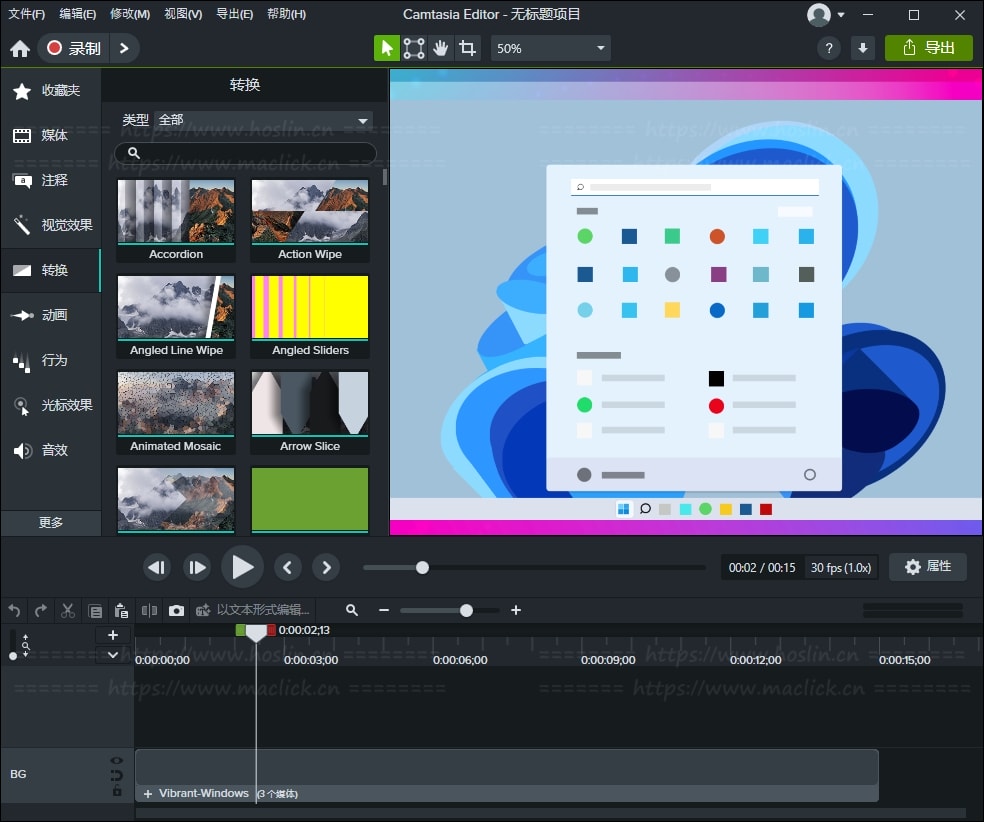Click the timeline zoom slider handle
984x822 pixels.
466,610
